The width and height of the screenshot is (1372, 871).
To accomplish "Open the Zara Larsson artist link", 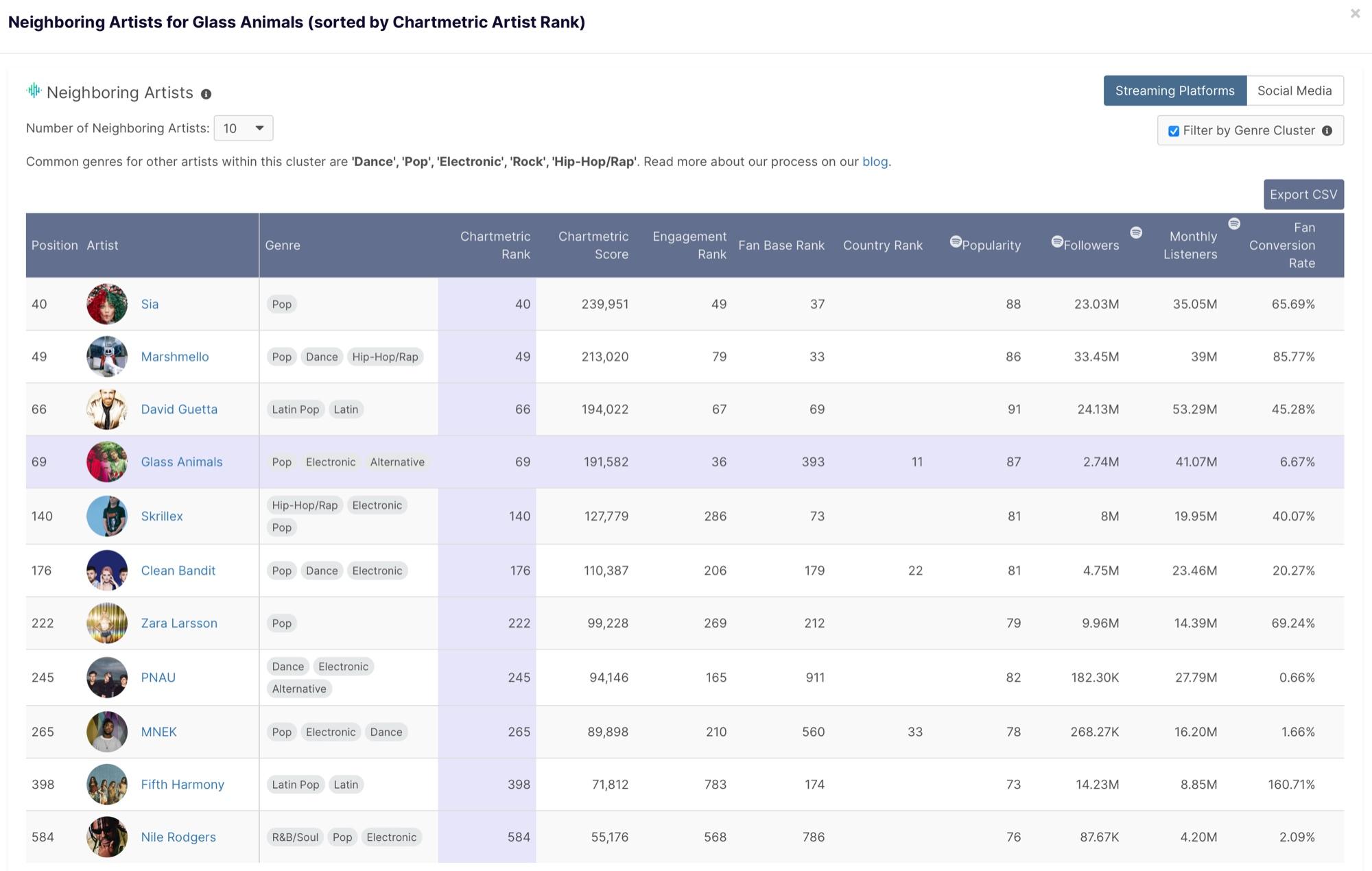I will click(x=179, y=623).
